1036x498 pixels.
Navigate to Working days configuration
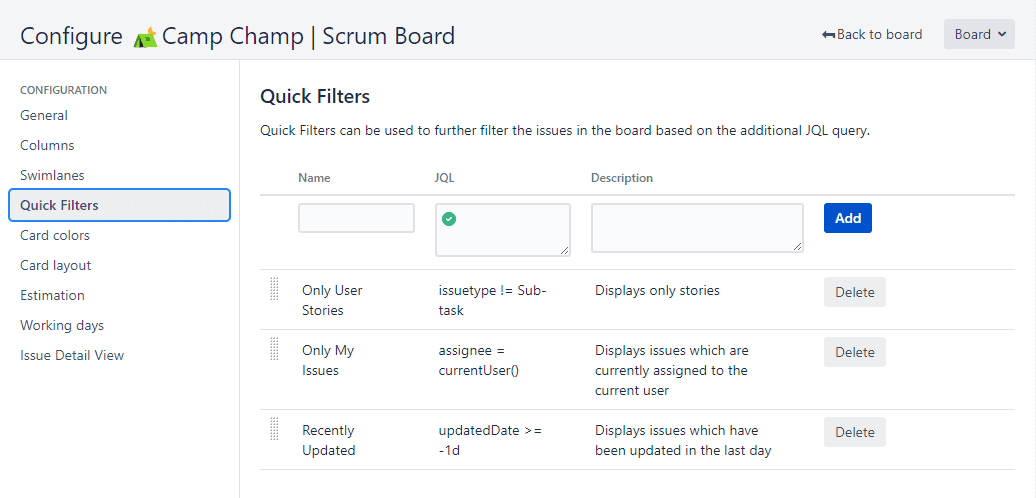(x=62, y=325)
